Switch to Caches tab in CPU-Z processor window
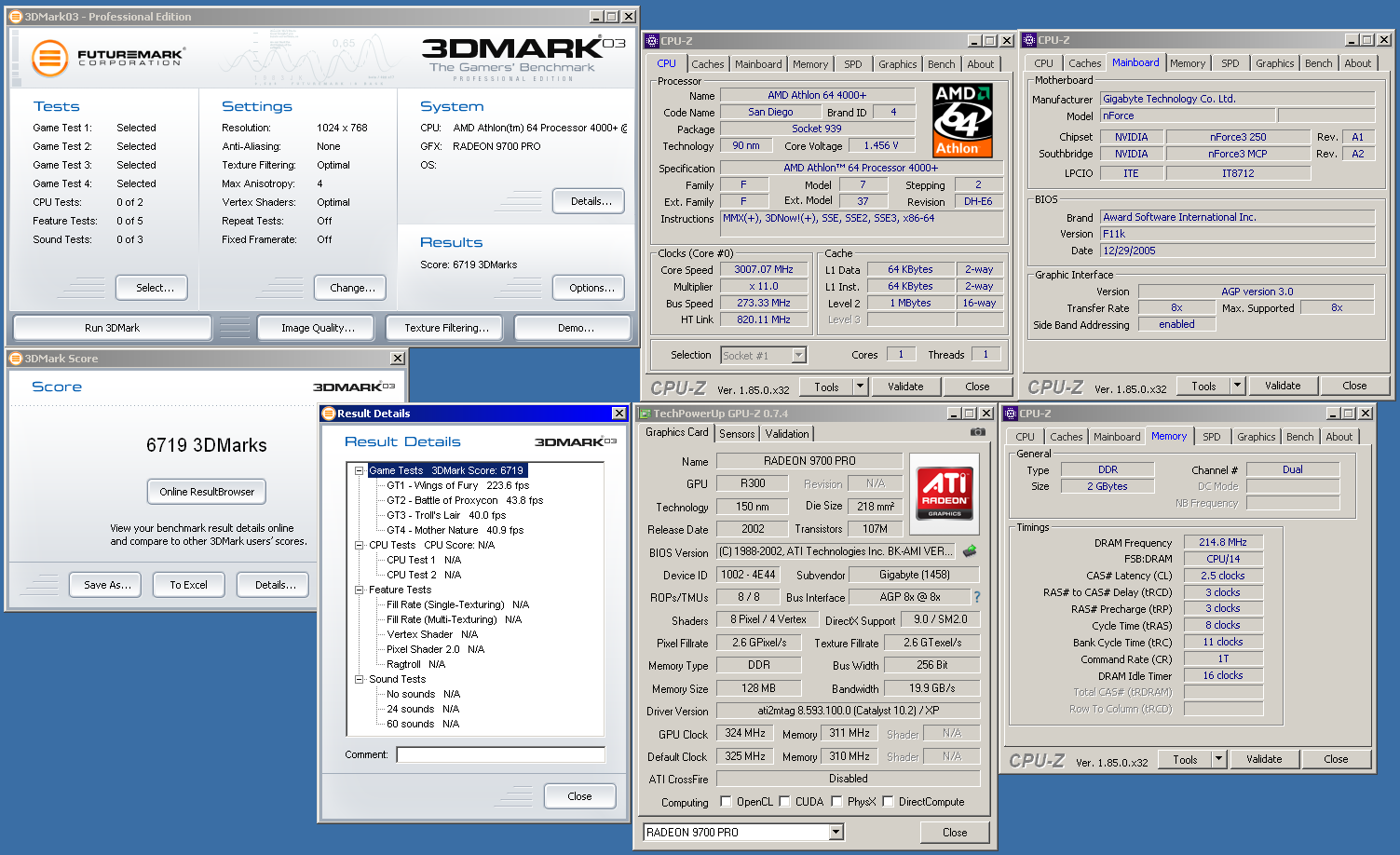 point(708,64)
